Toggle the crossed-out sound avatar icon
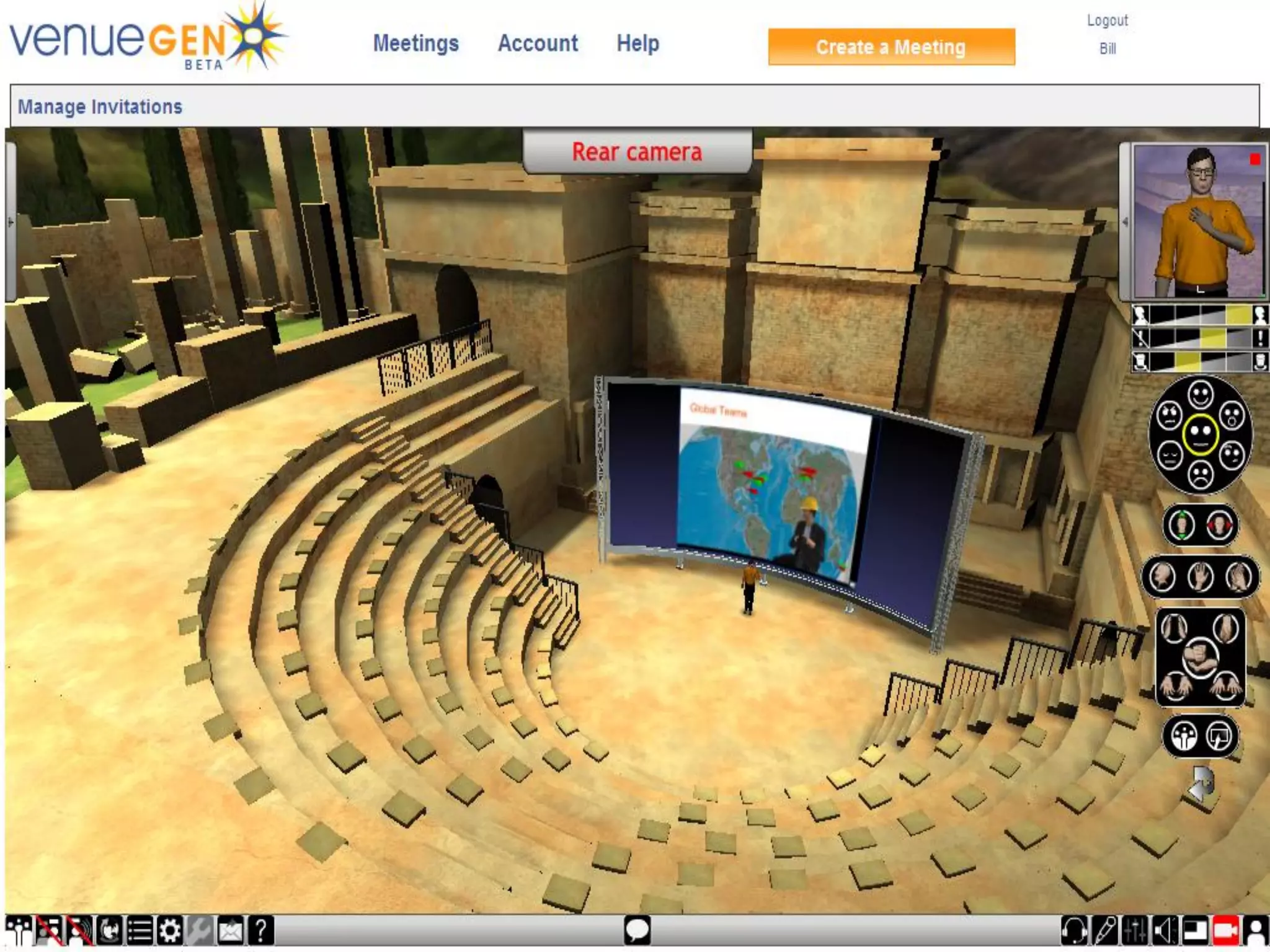 (x=79, y=931)
